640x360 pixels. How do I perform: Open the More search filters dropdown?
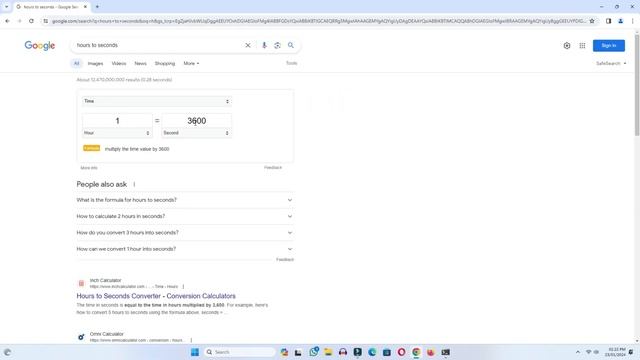point(191,64)
